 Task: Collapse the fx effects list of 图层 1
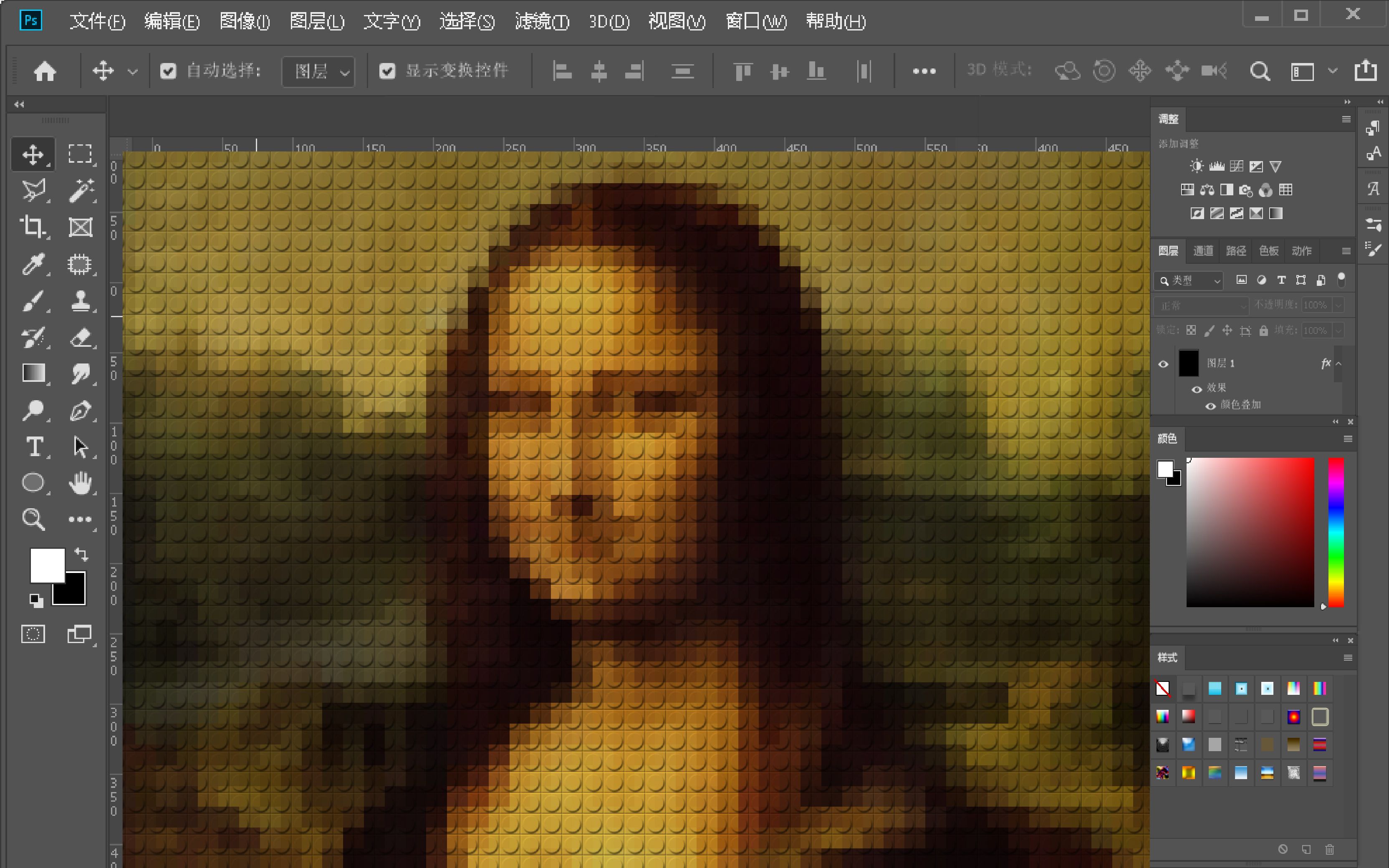(1338, 363)
